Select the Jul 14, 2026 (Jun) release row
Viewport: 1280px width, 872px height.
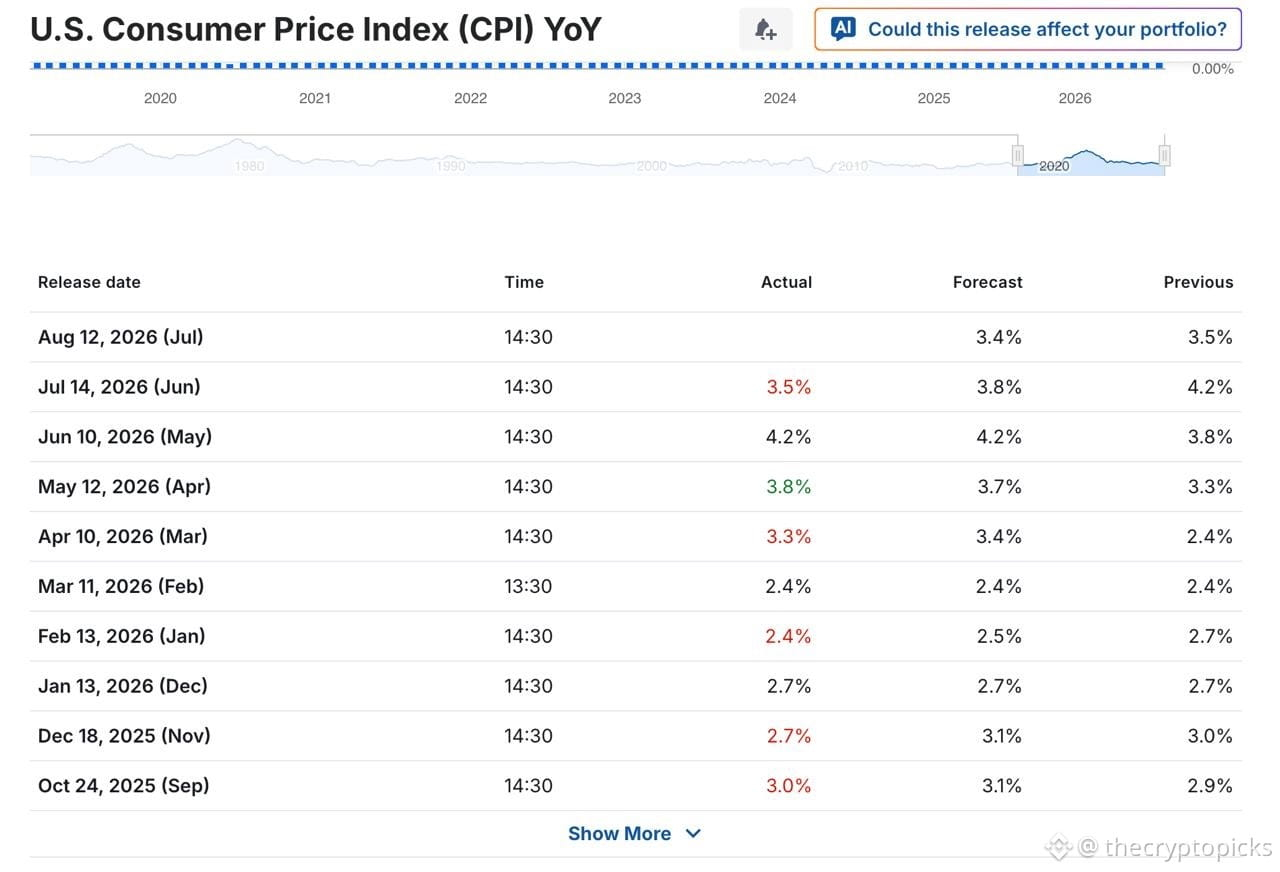636,387
